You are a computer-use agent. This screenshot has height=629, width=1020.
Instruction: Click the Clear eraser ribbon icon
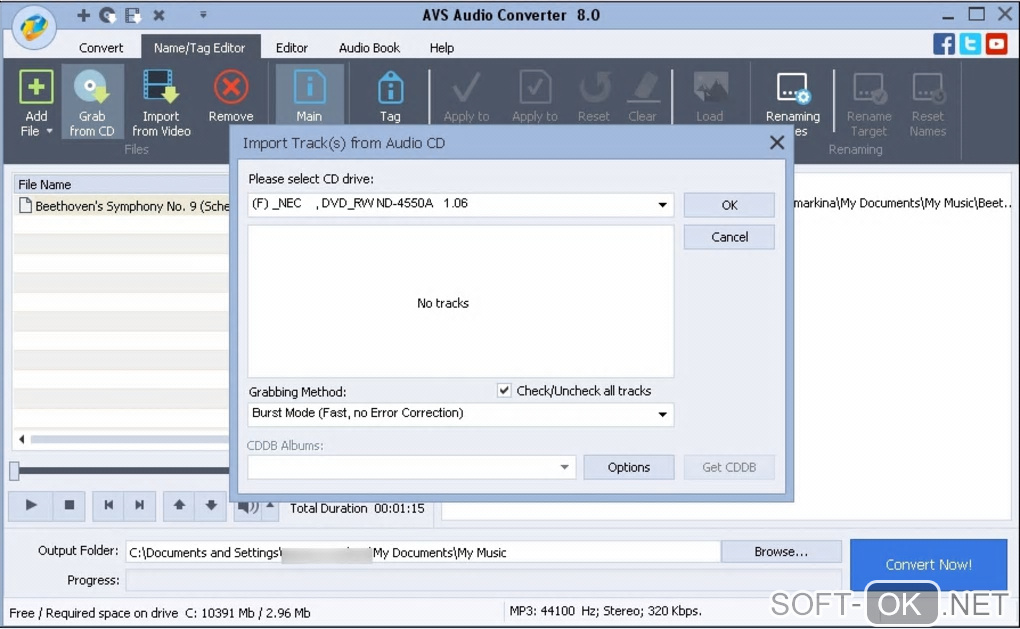click(x=643, y=88)
